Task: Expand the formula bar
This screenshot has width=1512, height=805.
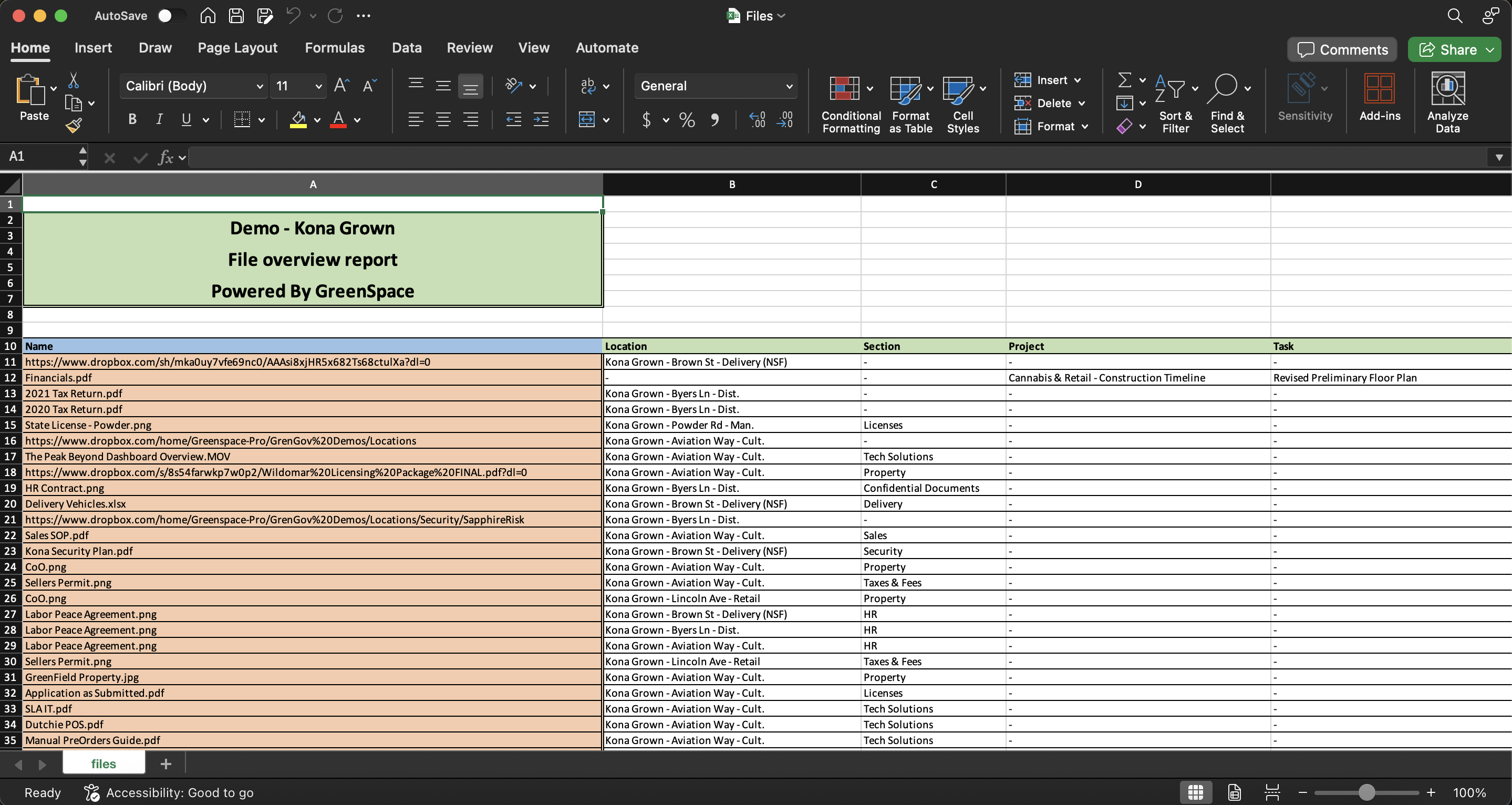Action: [1498, 157]
